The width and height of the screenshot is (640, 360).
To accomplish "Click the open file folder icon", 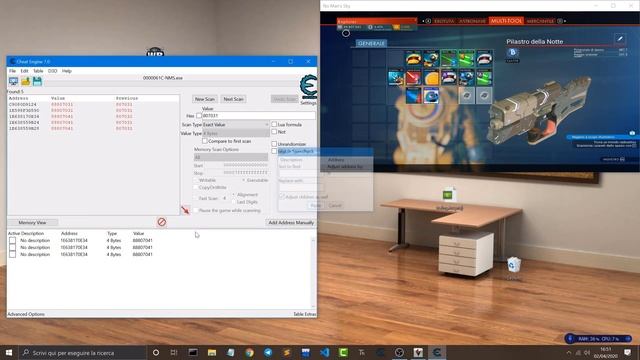I will tap(26, 81).
